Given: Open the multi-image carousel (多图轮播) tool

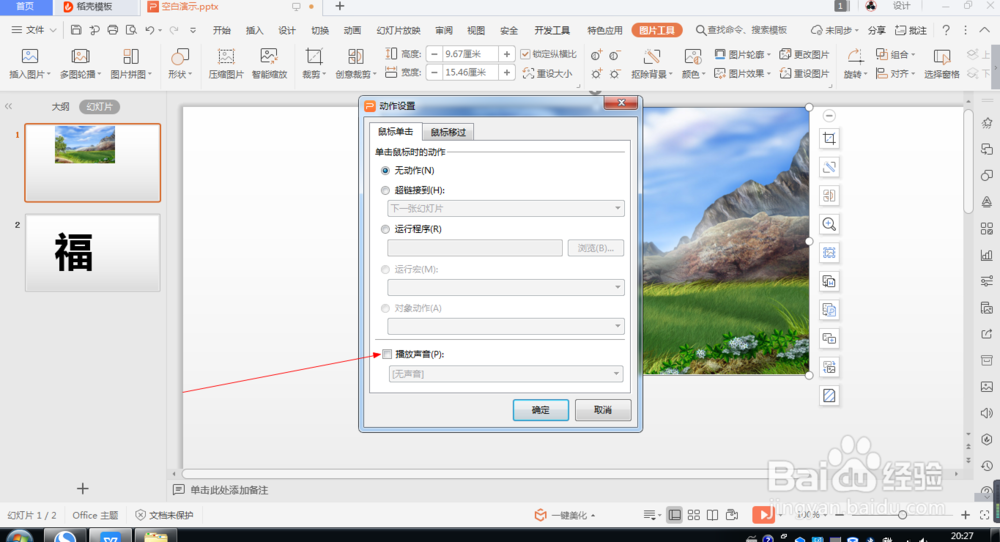Looking at the screenshot, I should pos(80,57).
